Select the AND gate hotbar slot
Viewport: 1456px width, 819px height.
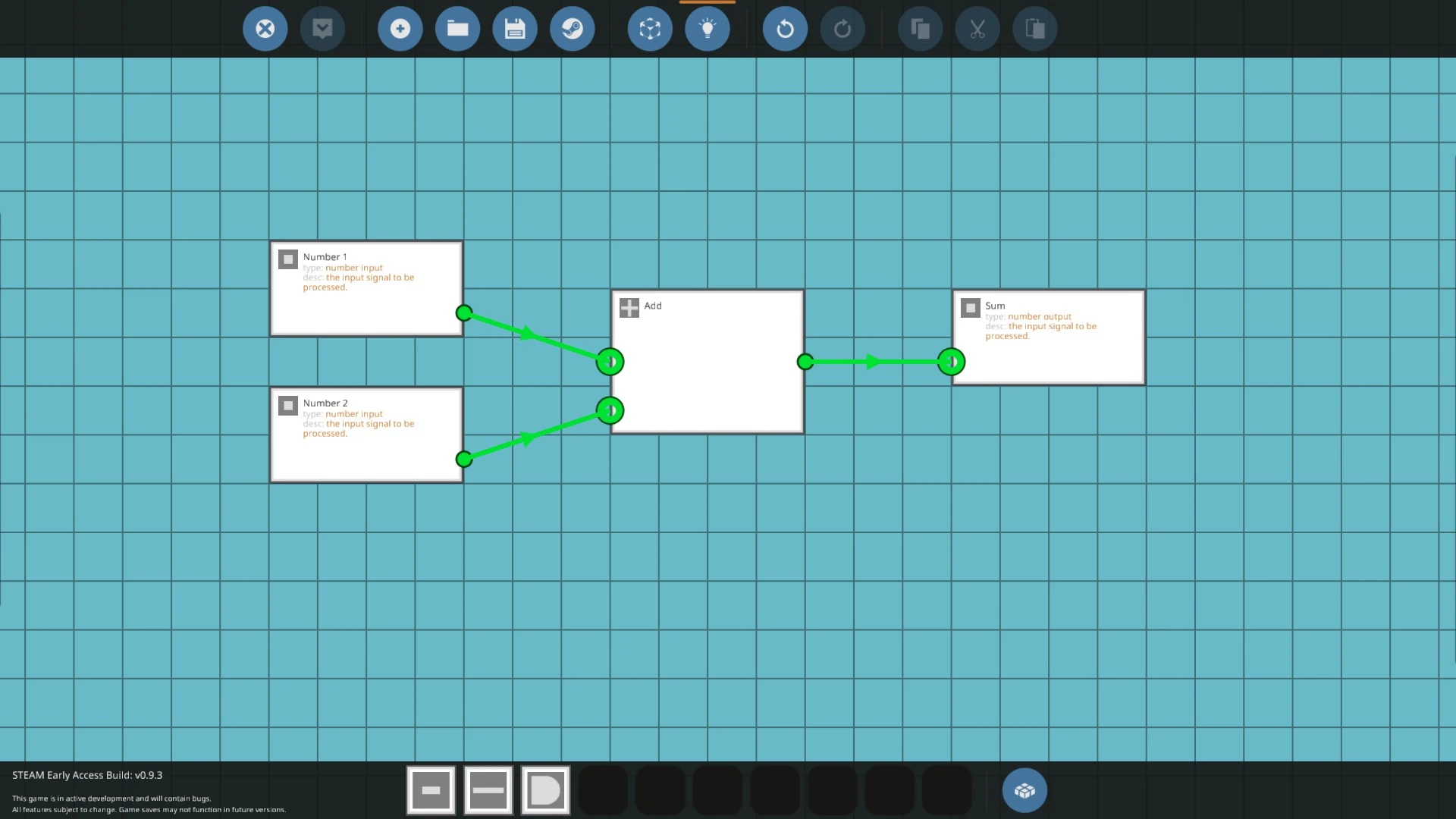click(545, 790)
